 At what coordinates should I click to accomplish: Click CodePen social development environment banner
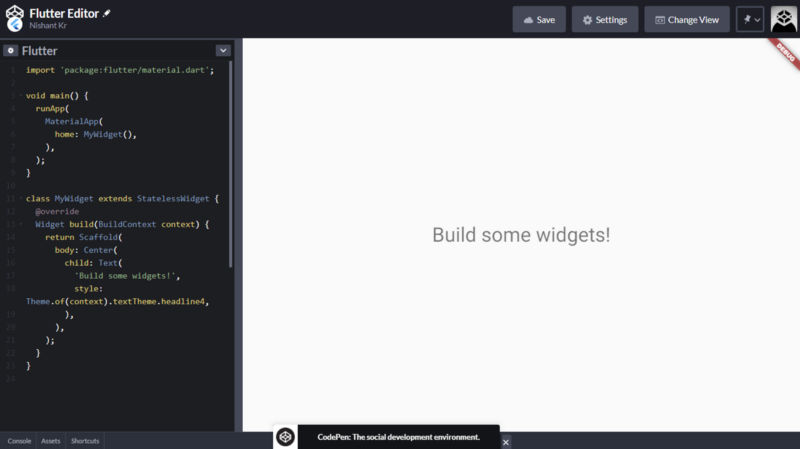[398, 437]
